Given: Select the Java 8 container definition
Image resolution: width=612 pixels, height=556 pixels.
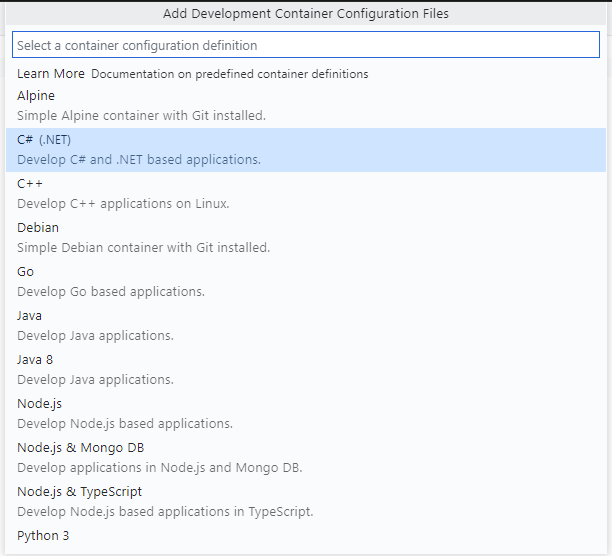Looking at the screenshot, I should [306, 370].
